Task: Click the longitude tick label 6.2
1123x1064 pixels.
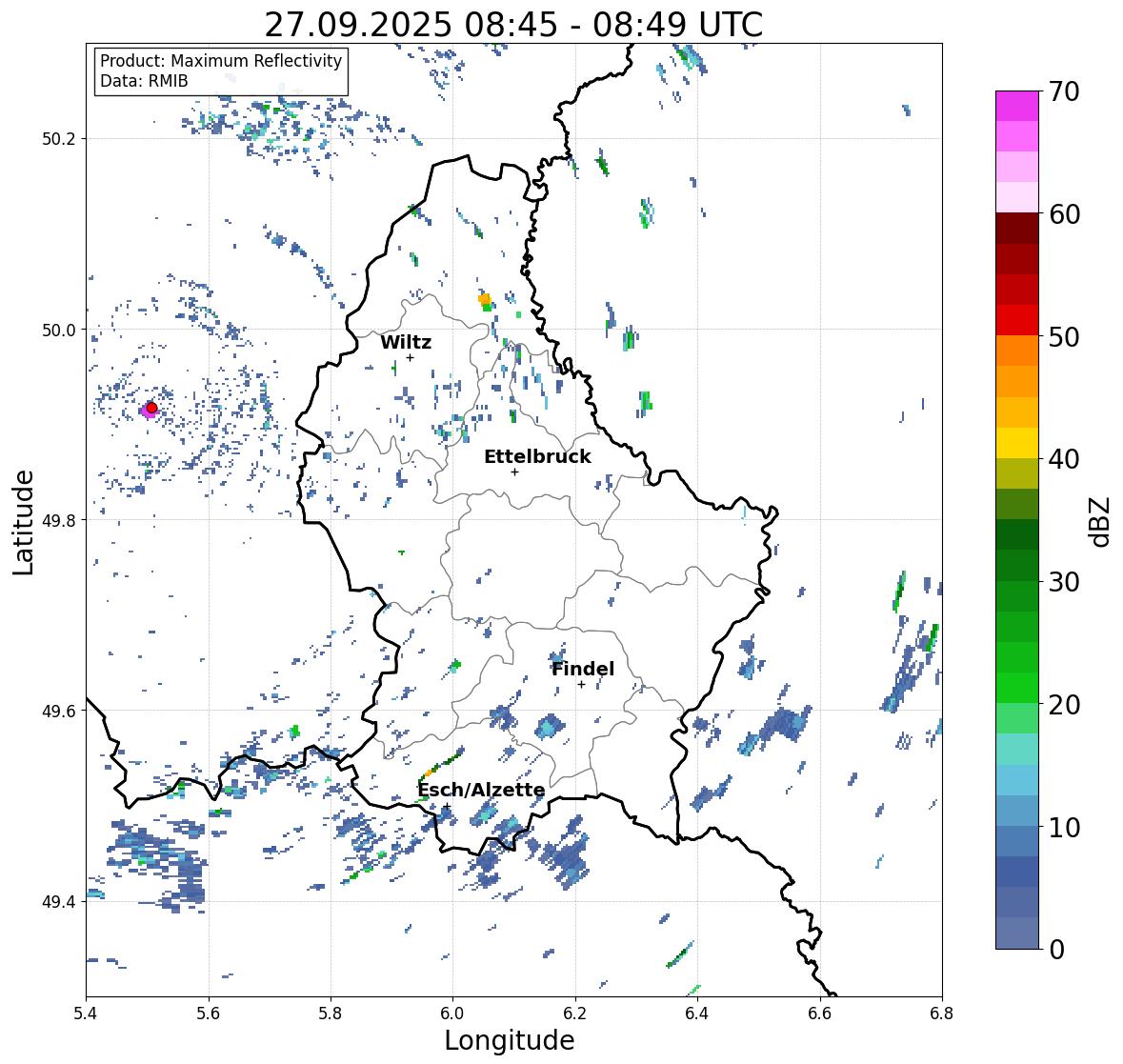Action: [575, 1013]
